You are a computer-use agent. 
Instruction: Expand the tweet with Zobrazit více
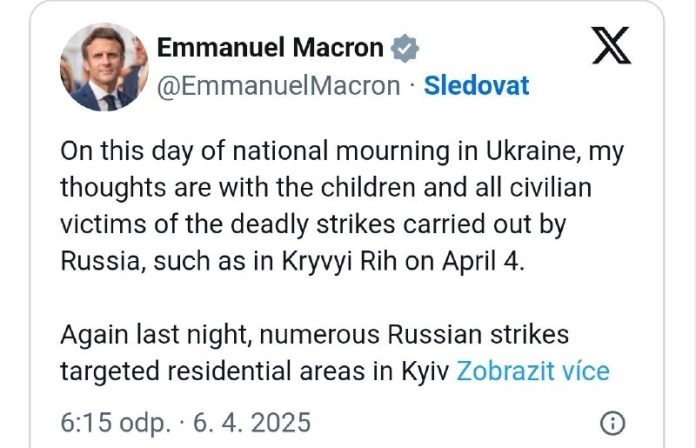point(532,371)
